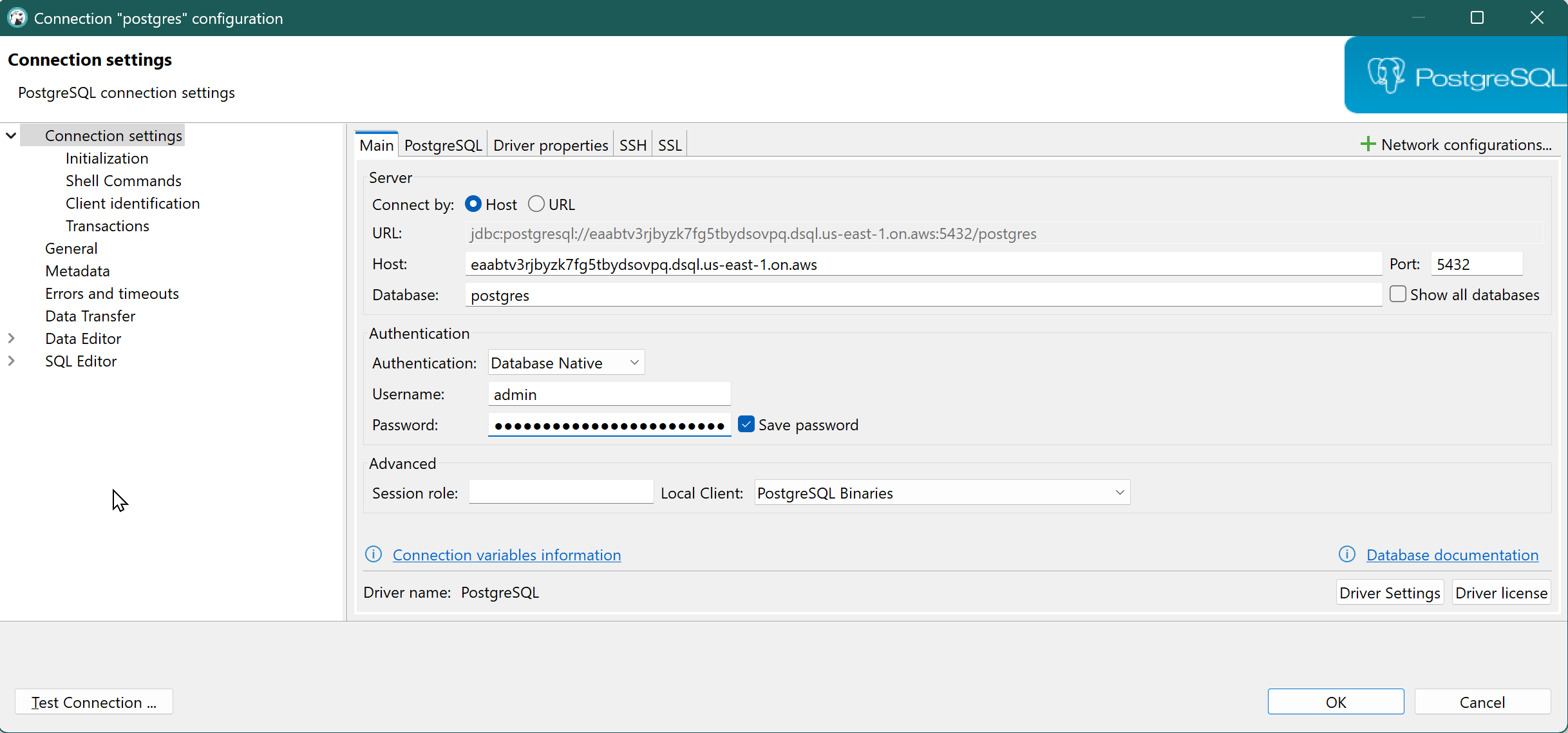Enable Show all databases checkbox
Image resolution: width=1568 pixels, height=733 pixels.
coord(1397,294)
